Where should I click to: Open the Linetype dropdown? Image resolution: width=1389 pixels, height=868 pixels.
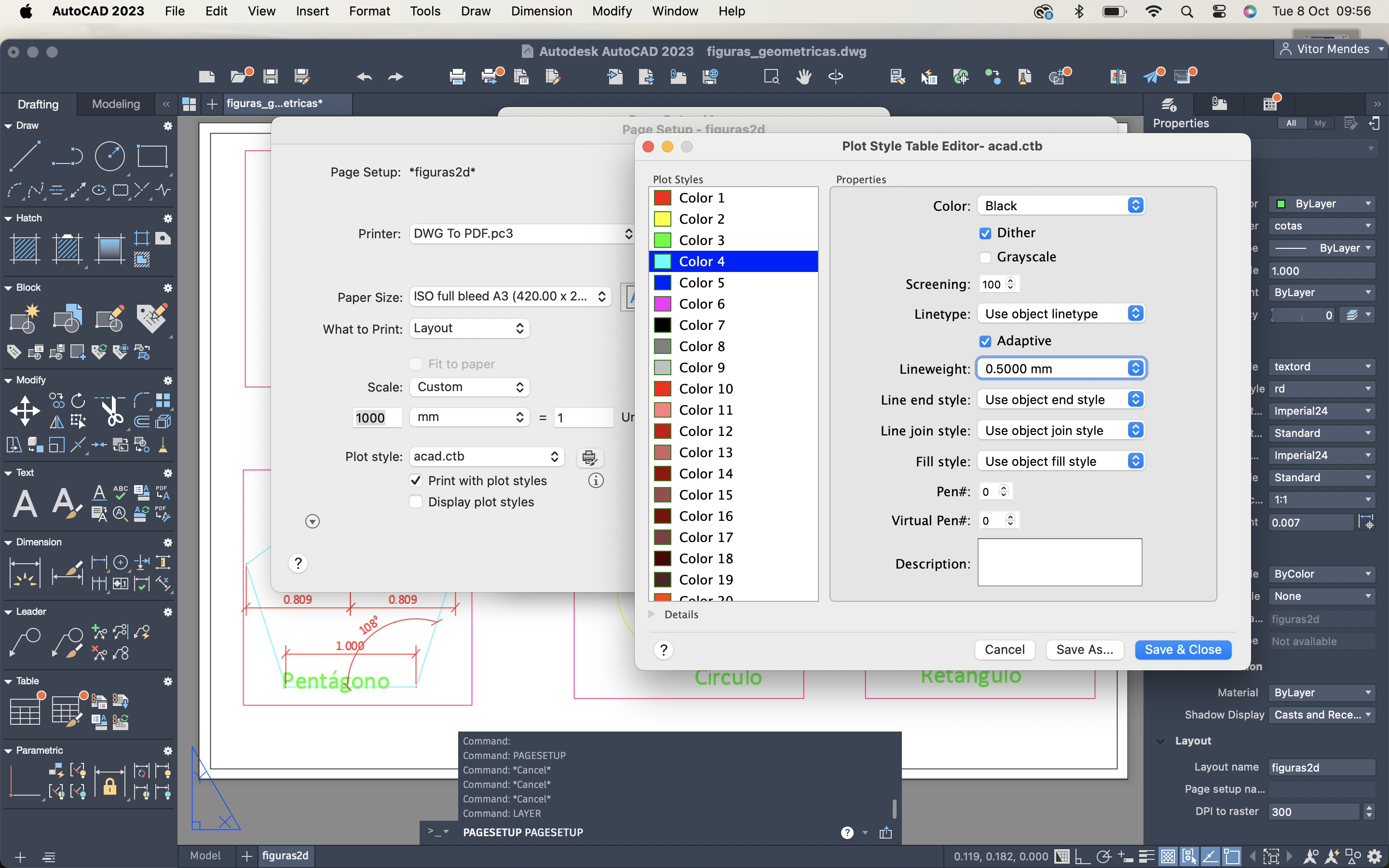coord(1061,313)
